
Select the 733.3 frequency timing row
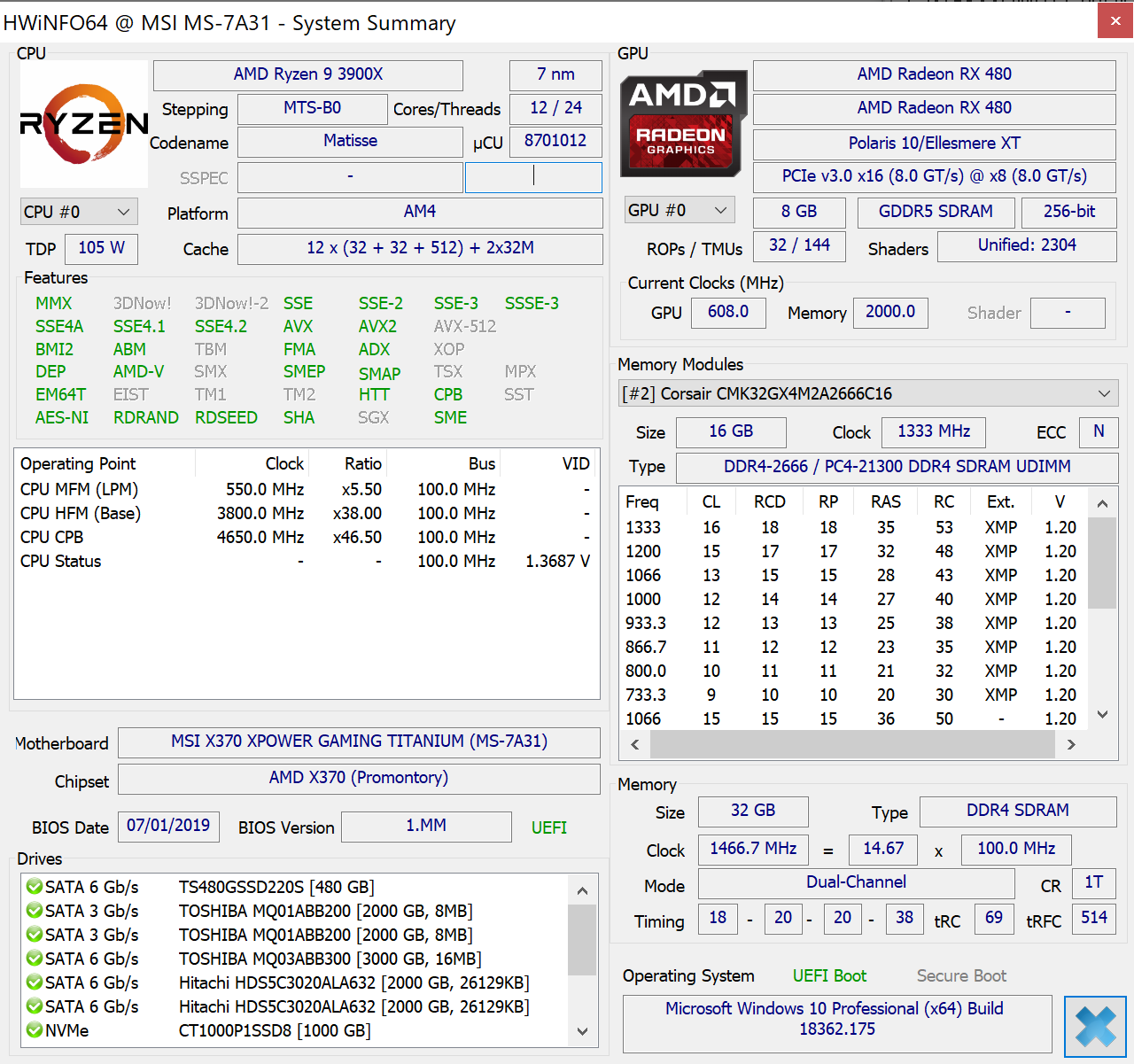854,695
